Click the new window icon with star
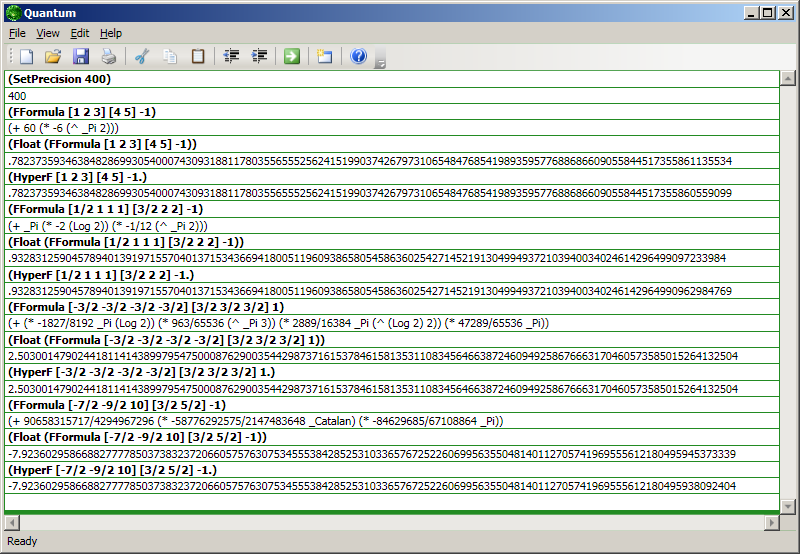Viewport: 800px width, 554px height. 325,56
